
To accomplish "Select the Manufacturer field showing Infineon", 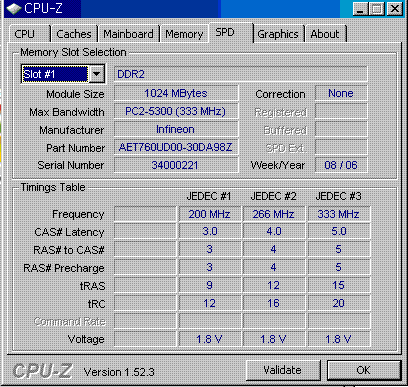I will [176, 129].
